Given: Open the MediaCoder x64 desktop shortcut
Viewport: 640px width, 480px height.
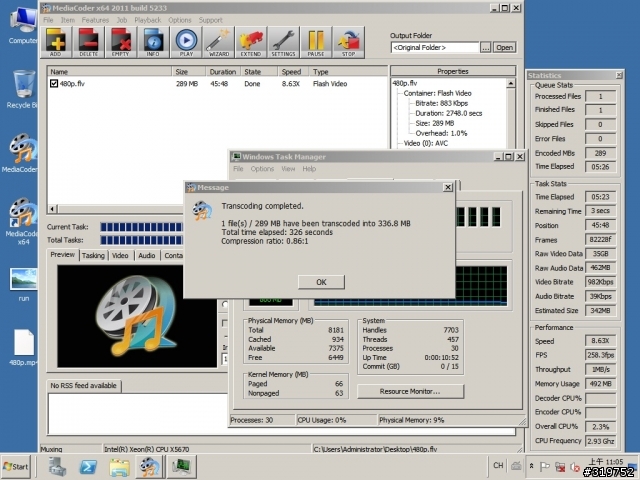Looking at the screenshot, I should pos(22,221).
